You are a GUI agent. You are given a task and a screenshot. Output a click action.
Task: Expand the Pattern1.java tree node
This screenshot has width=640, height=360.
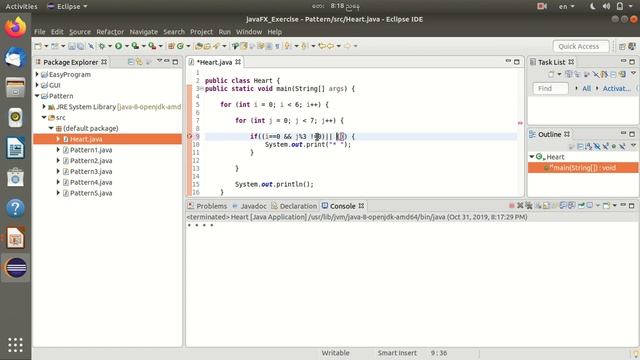pyautogui.click(x=58, y=150)
